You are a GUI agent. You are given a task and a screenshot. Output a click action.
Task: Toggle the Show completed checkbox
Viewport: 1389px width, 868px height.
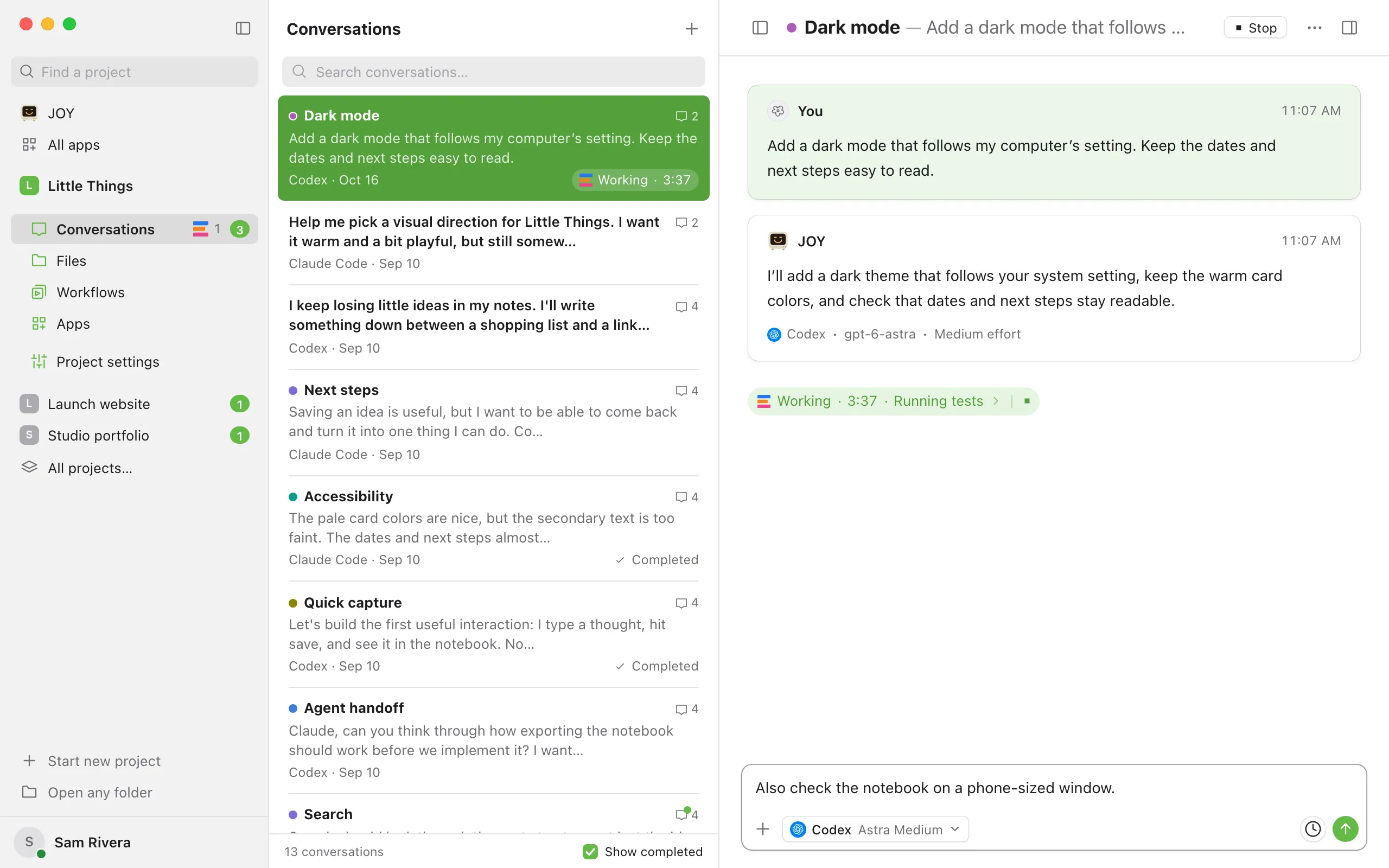589,851
